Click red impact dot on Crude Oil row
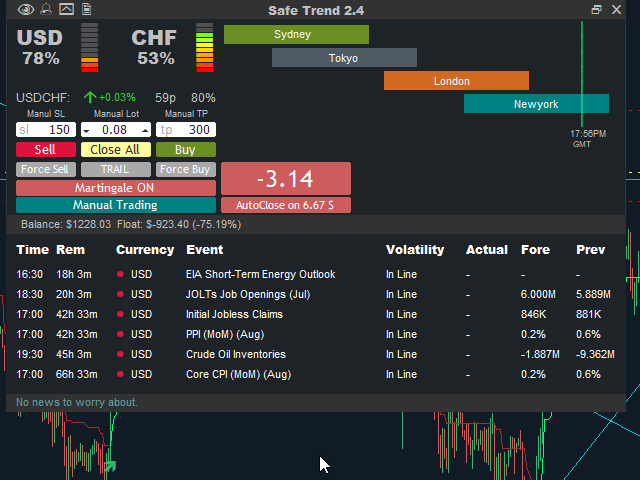 click(120, 354)
